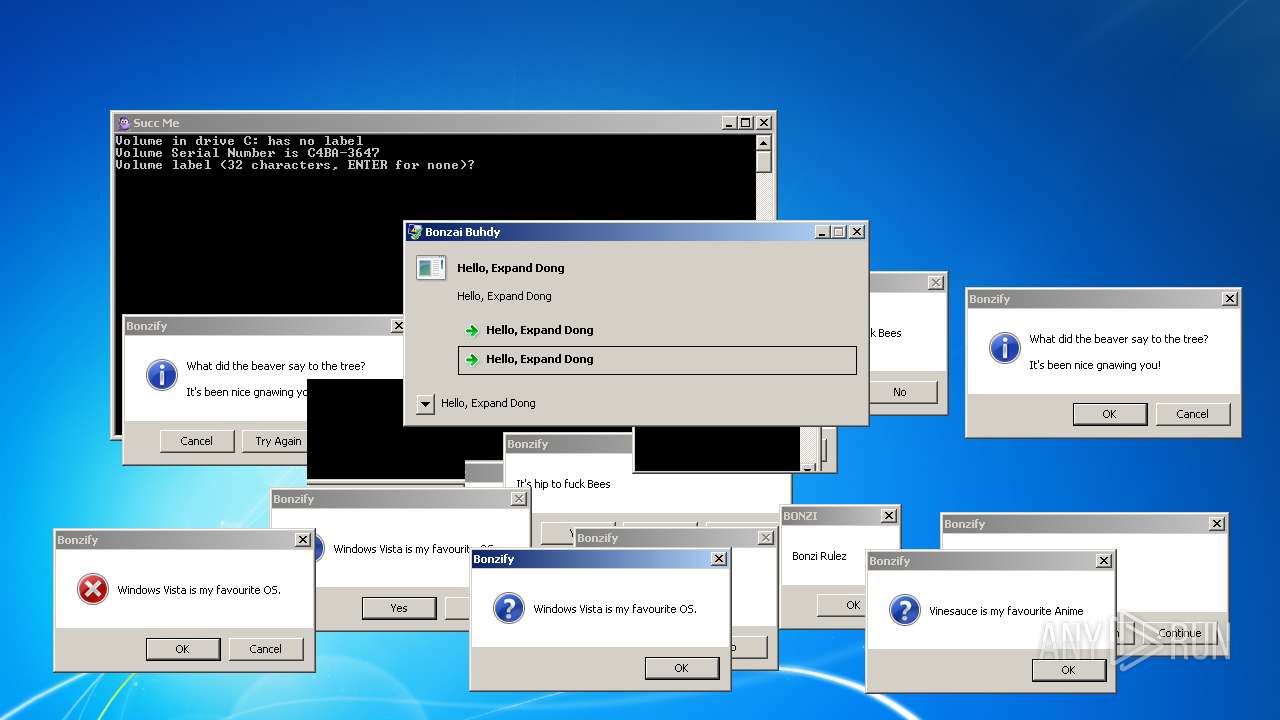Screen dimensions: 1280x720
Task: Close the BONZI dialog
Action: coord(888,516)
